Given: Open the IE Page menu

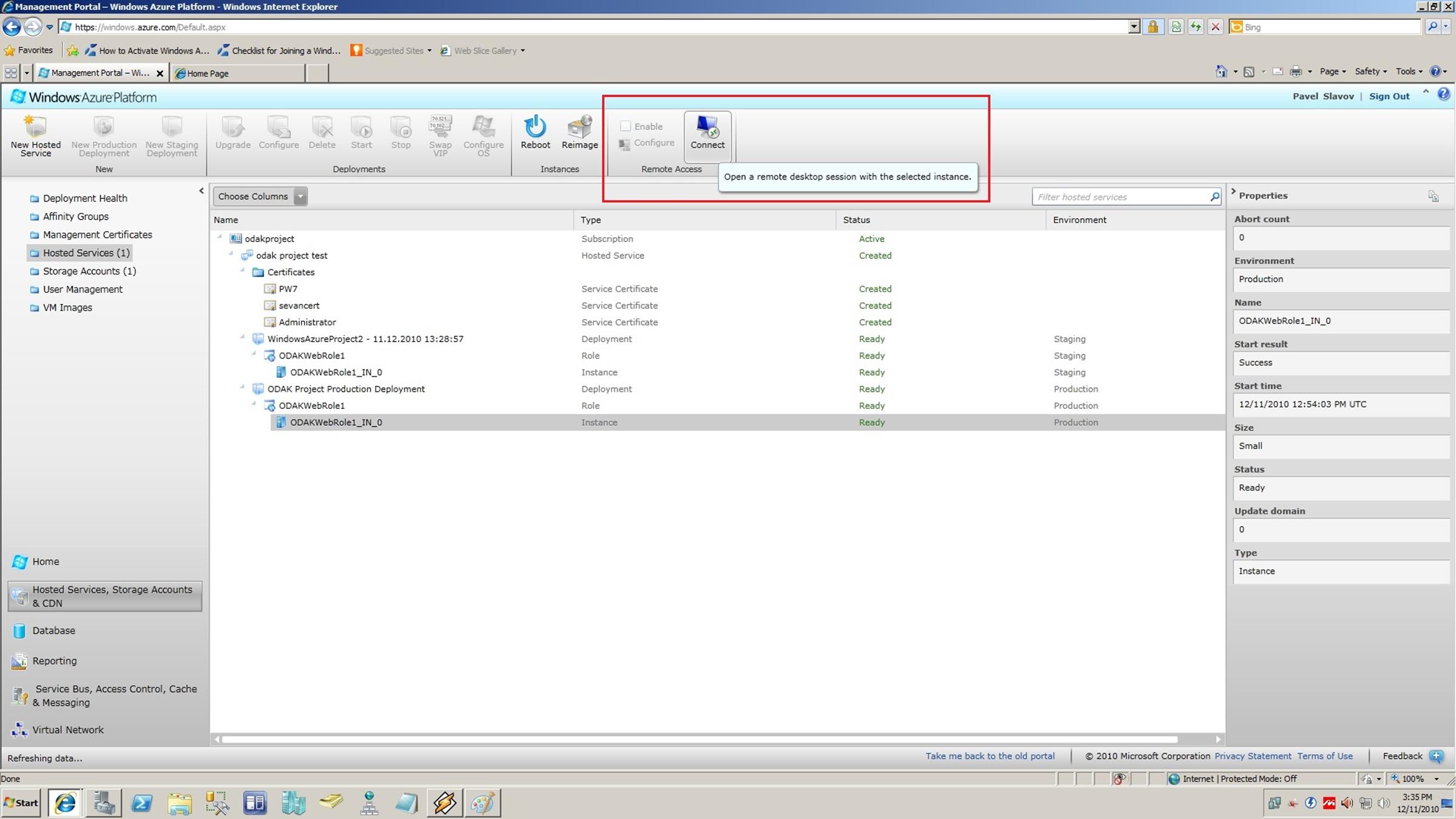Looking at the screenshot, I should click(1332, 72).
